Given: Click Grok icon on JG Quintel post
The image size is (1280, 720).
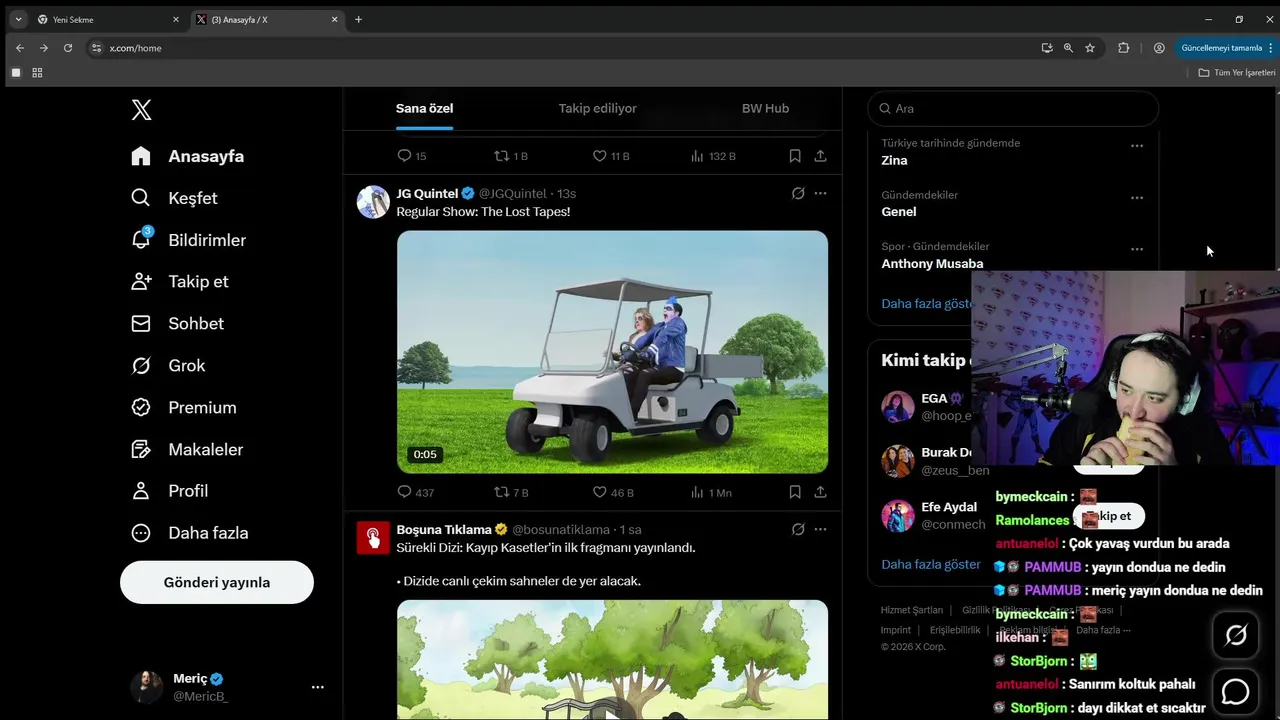Looking at the screenshot, I should click(798, 193).
